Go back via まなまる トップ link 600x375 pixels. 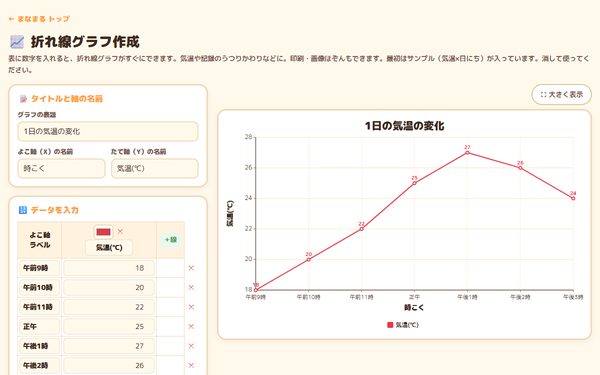click(39, 19)
